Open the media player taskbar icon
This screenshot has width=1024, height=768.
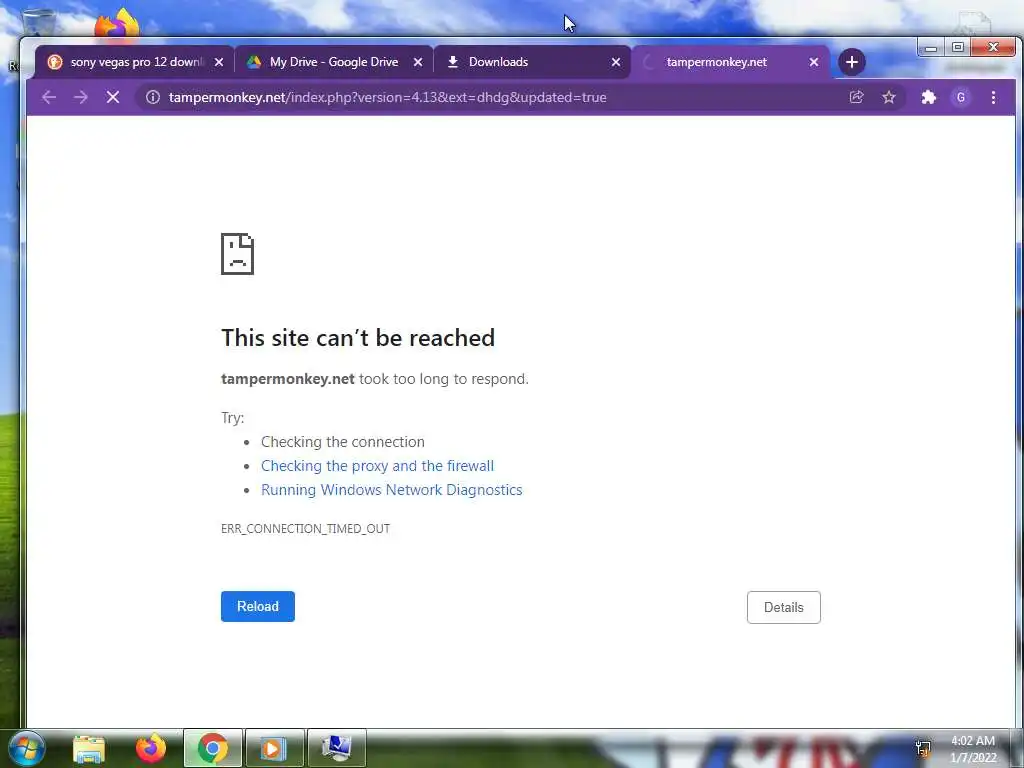coord(274,748)
